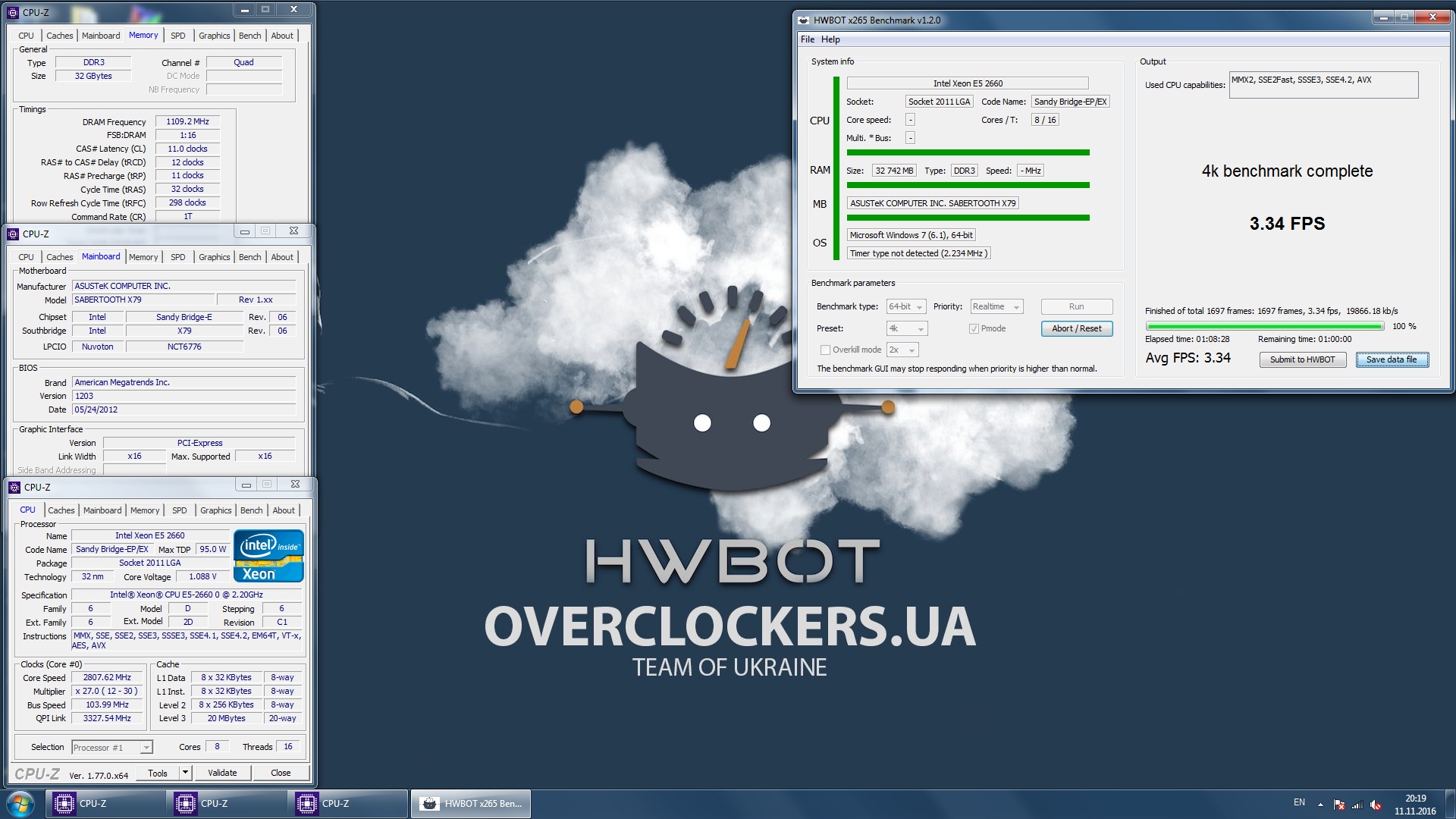Click the SABERTOOTH X79 model field

143,300
